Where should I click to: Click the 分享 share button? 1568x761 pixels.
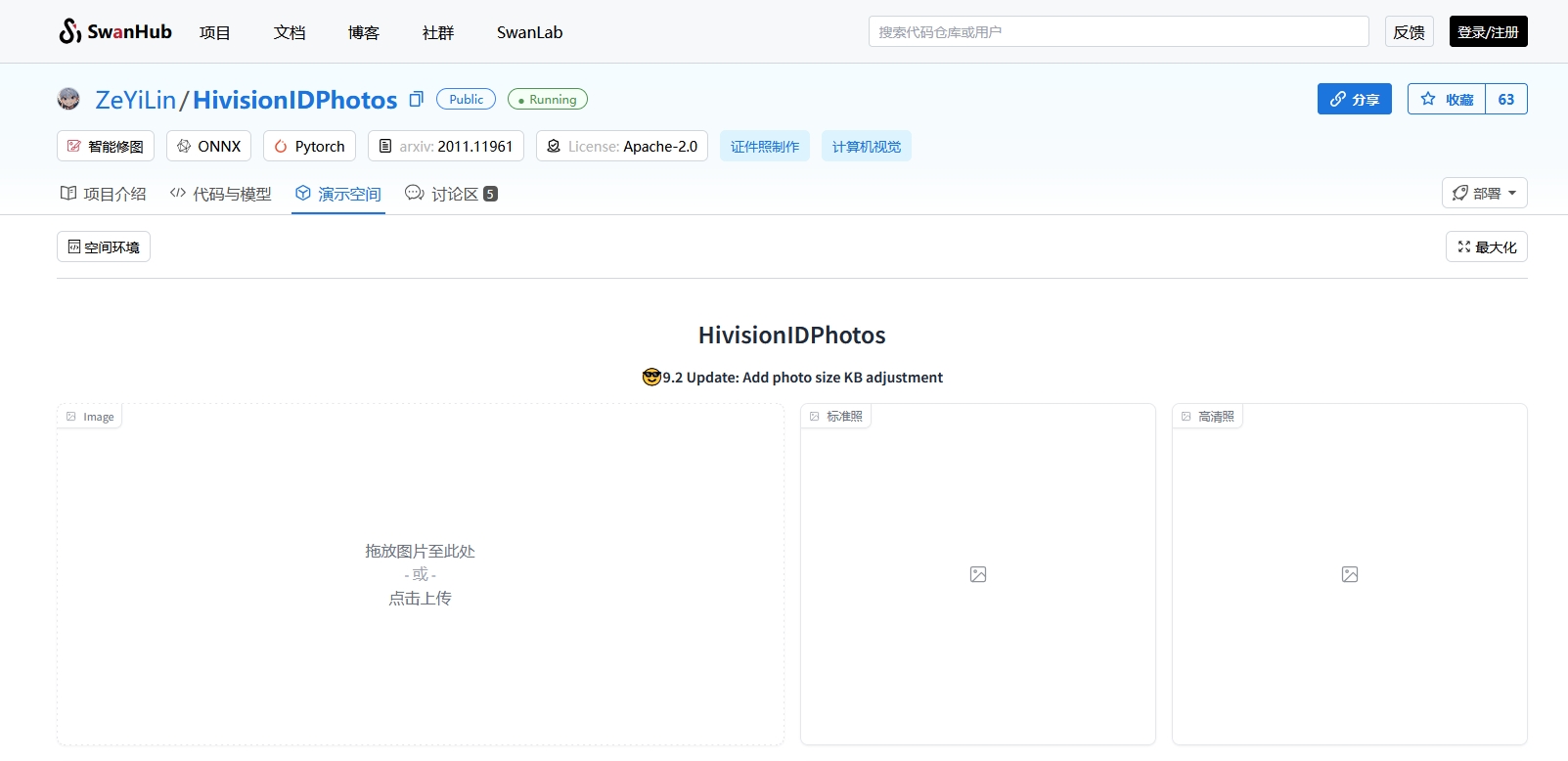coord(1354,99)
